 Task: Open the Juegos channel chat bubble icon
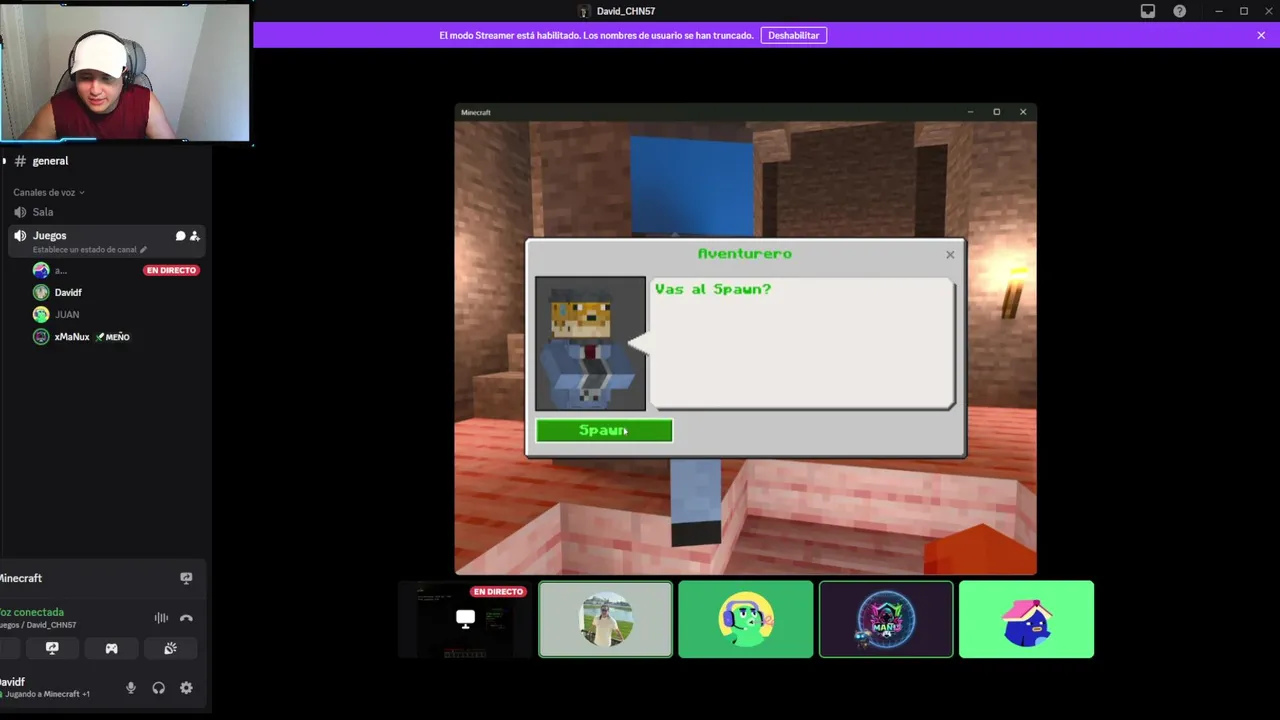180,236
